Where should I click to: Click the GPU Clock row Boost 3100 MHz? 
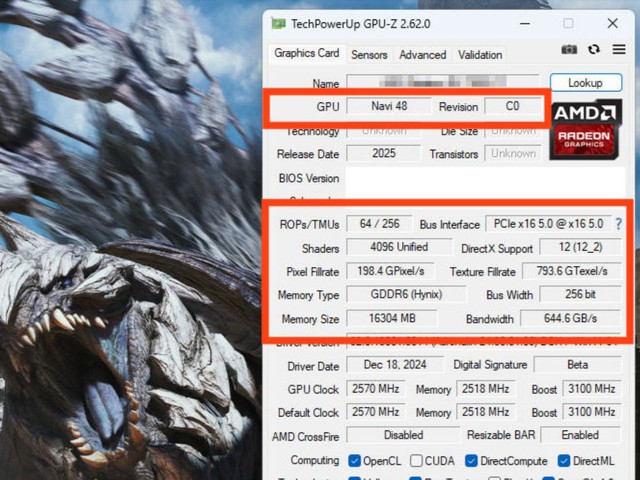[x=592, y=389]
